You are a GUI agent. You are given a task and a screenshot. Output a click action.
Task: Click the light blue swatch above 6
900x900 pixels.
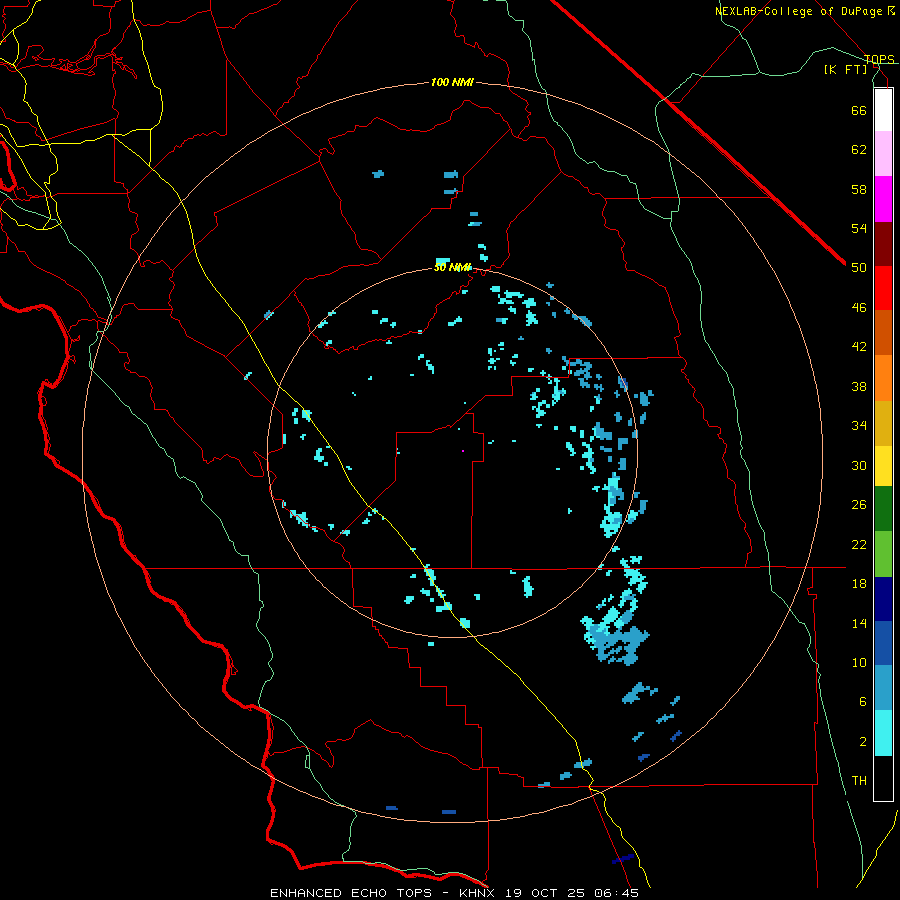pos(883,688)
